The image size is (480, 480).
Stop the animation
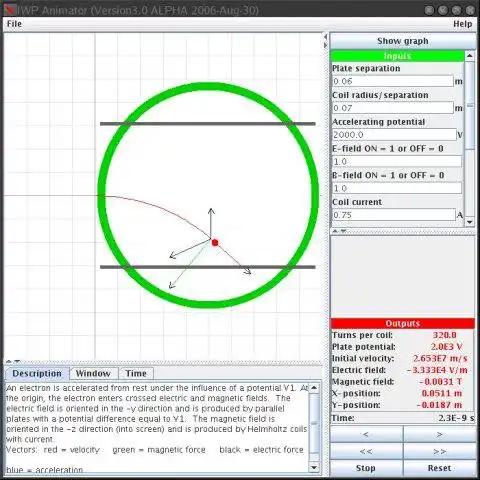point(366,468)
